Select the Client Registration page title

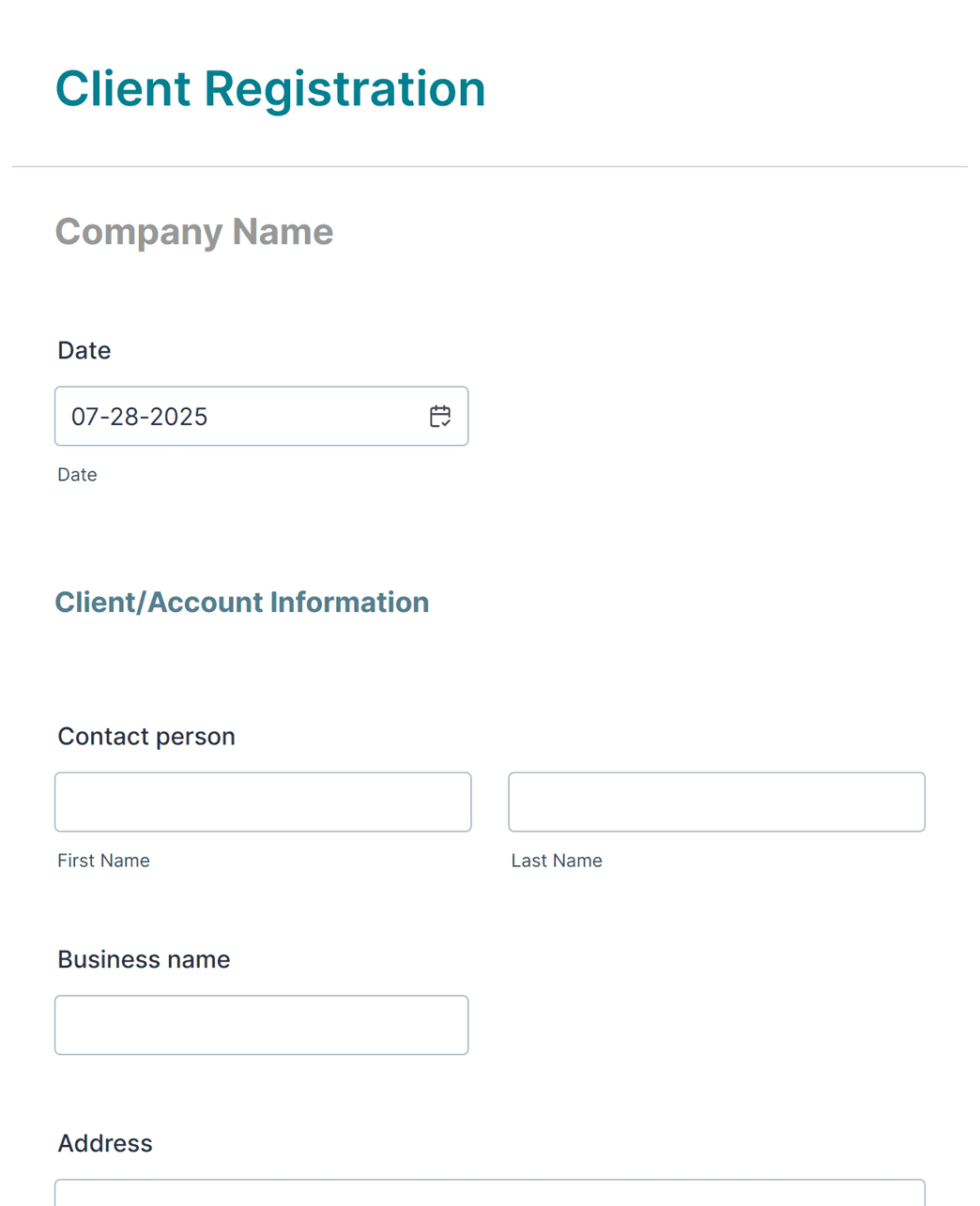coord(270,87)
